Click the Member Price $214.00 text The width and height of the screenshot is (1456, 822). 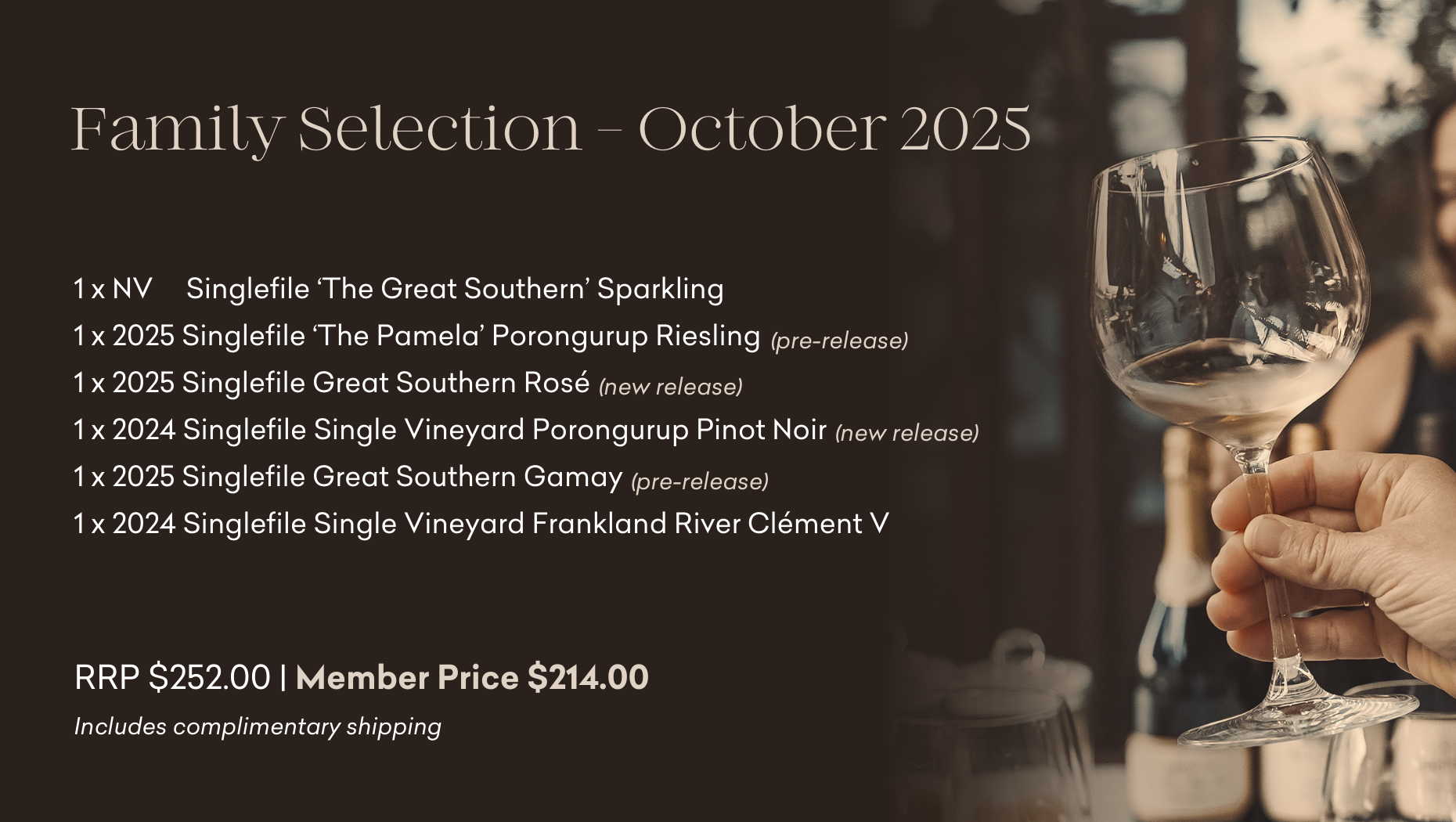(x=472, y=677)
